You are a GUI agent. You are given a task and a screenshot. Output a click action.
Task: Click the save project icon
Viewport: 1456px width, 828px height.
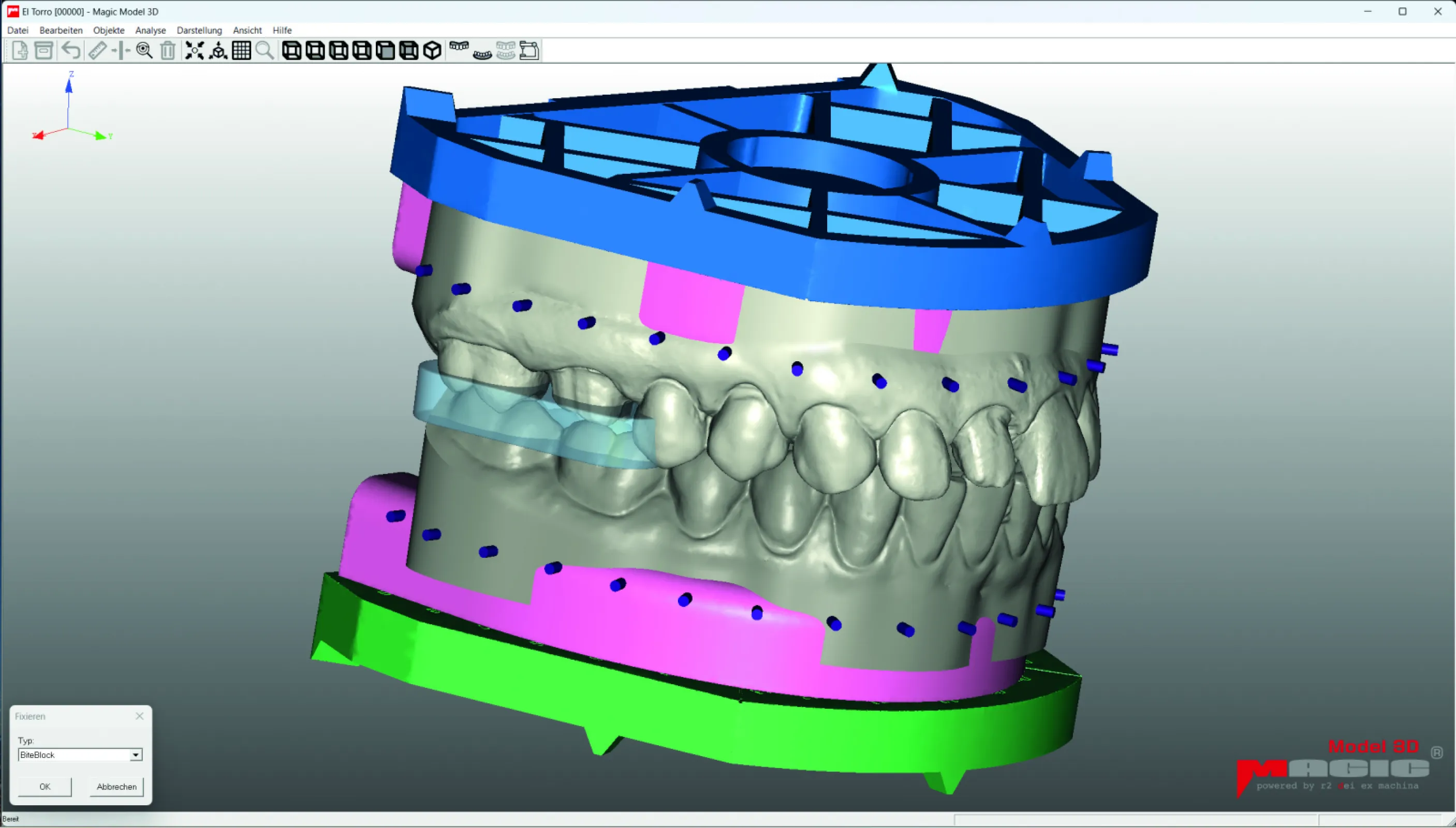pos(44,51)
